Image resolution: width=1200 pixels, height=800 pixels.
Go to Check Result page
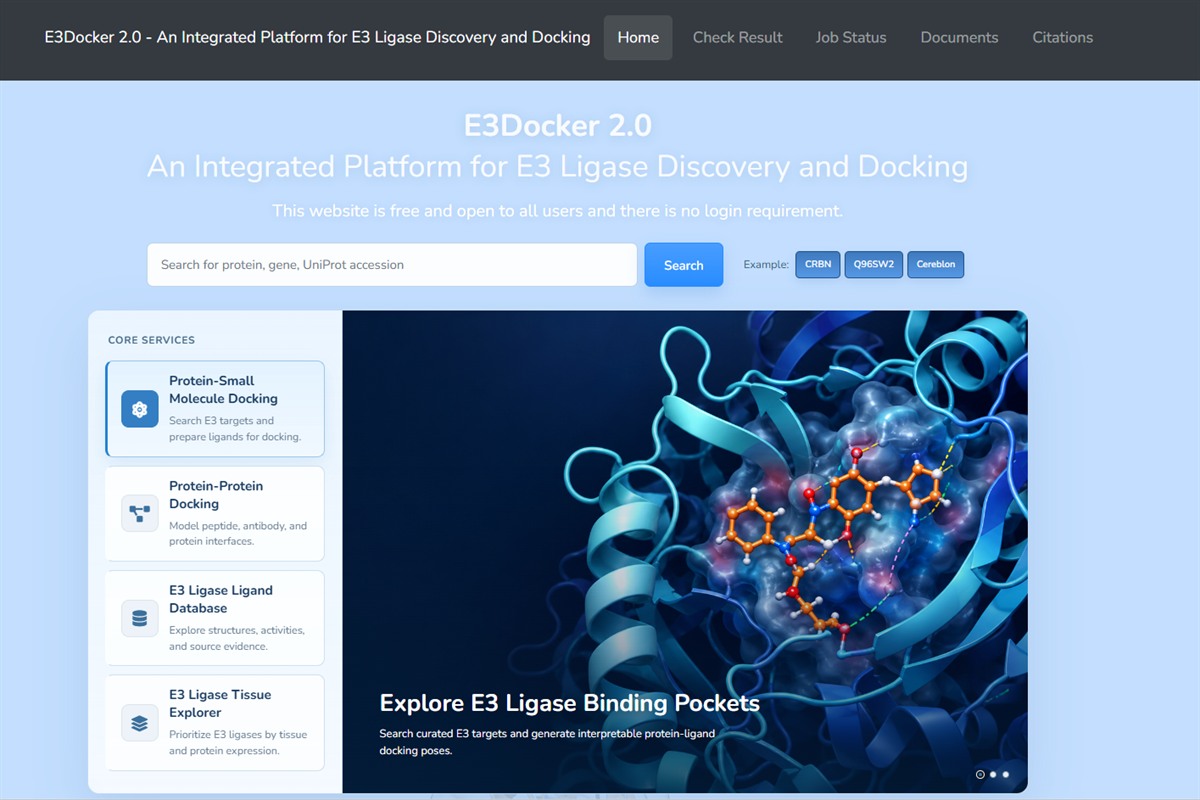point(738,37)
